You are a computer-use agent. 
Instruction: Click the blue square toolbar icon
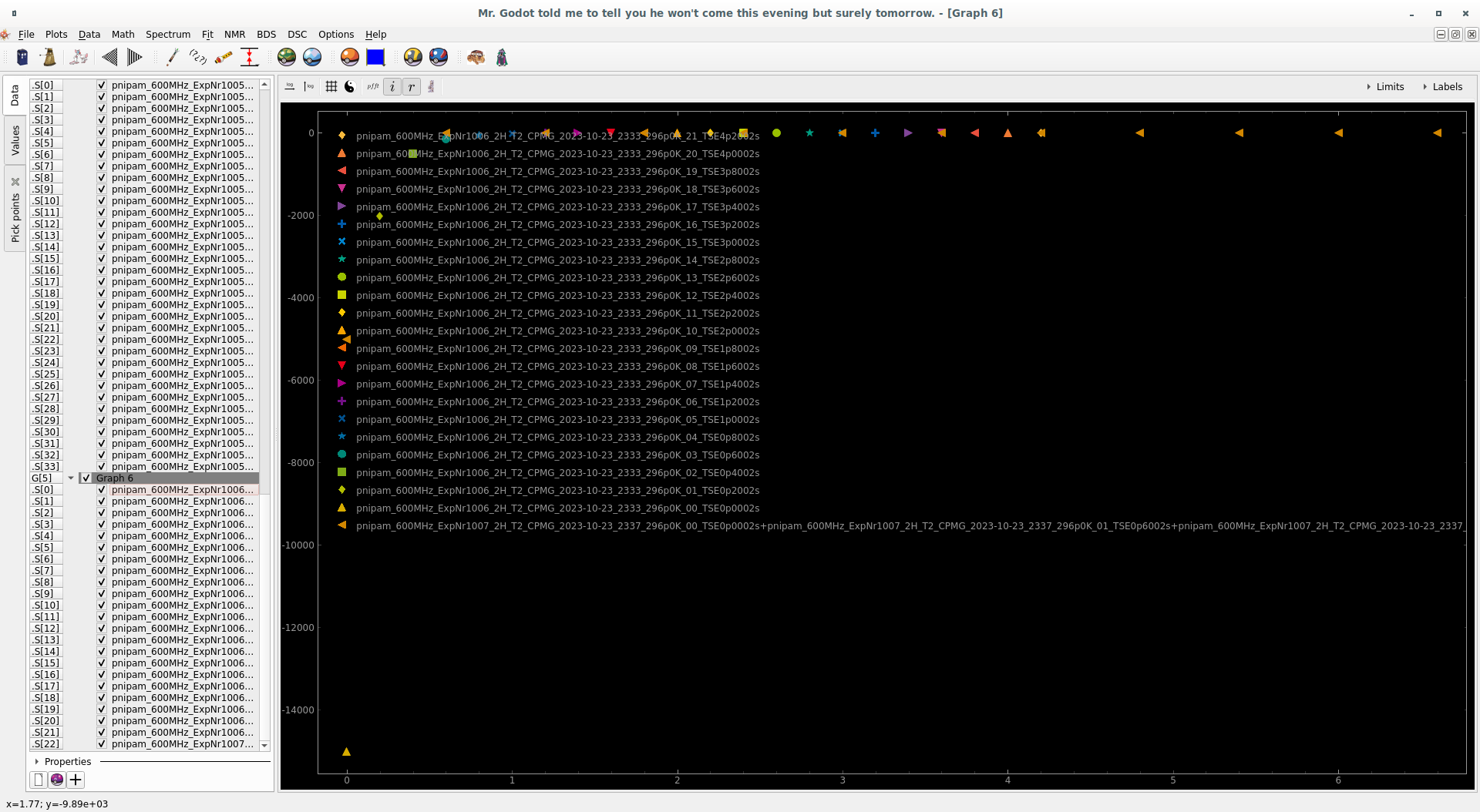(375, 57)
